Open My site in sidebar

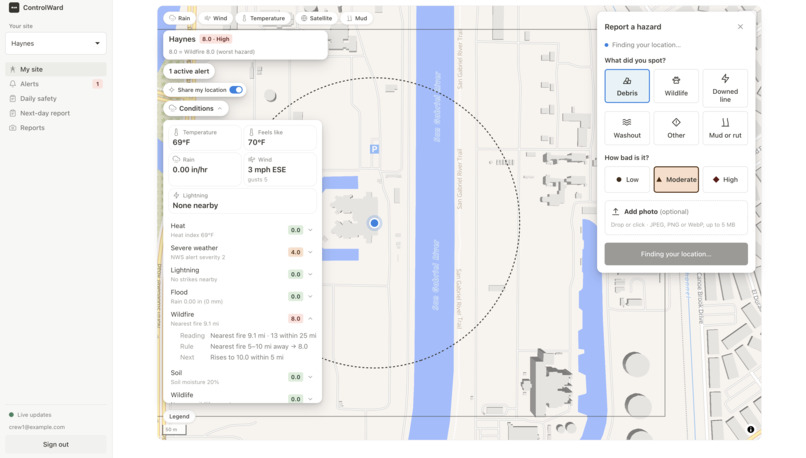tap(56, 69)
